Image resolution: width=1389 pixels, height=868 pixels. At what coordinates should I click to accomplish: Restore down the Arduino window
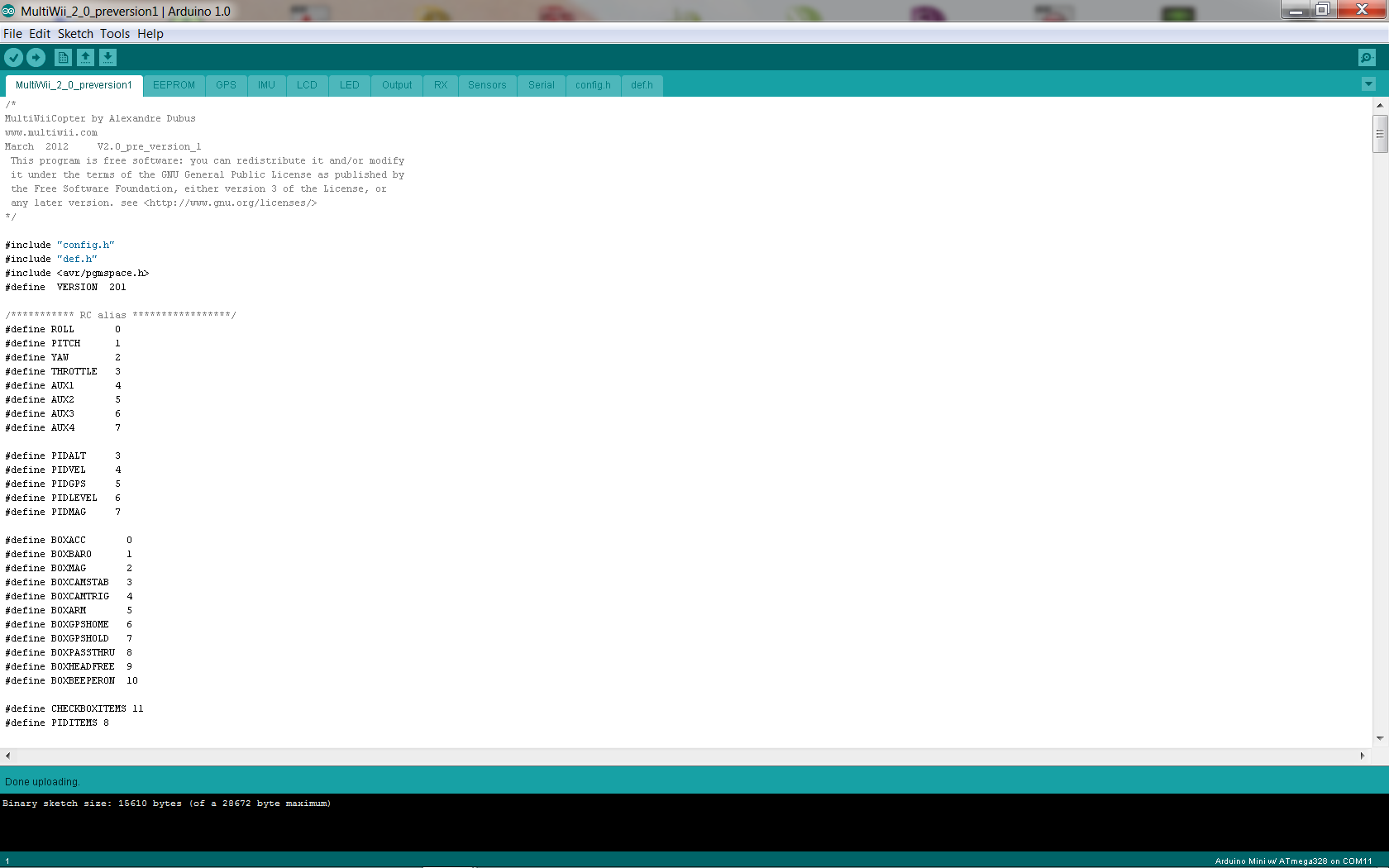[x=1322, y=10]
